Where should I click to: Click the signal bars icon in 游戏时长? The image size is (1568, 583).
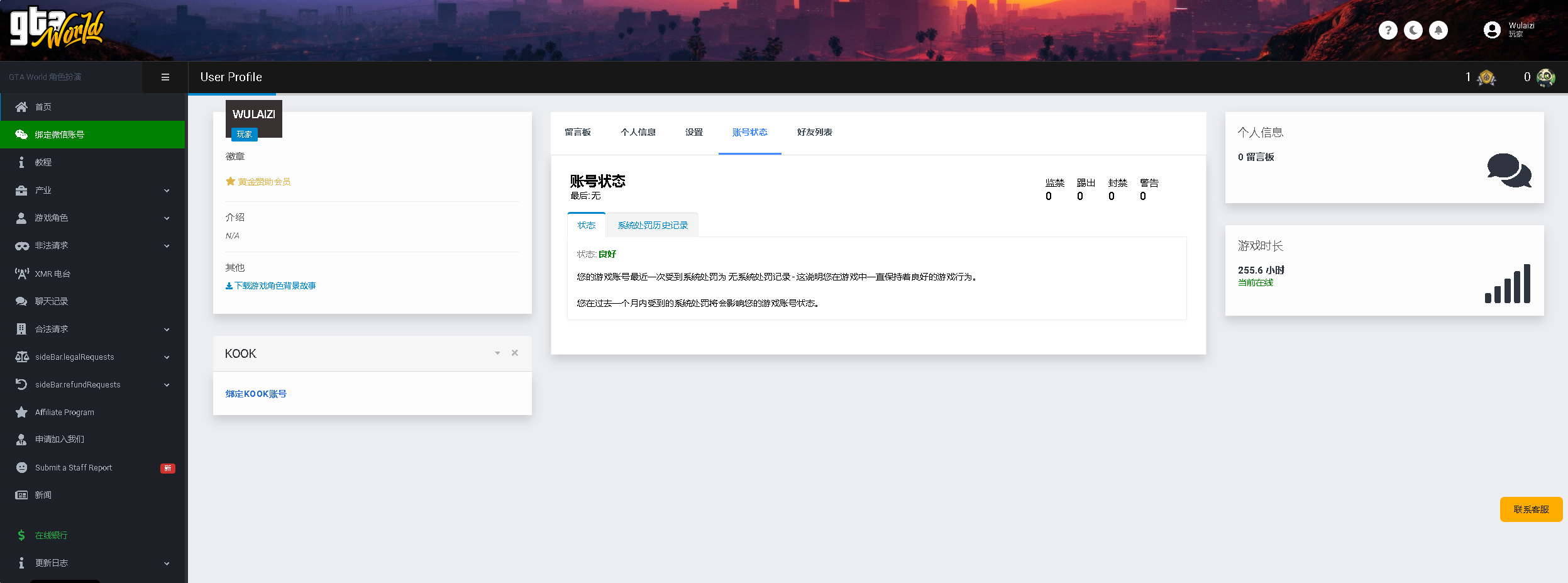(x=1508, y=283)
